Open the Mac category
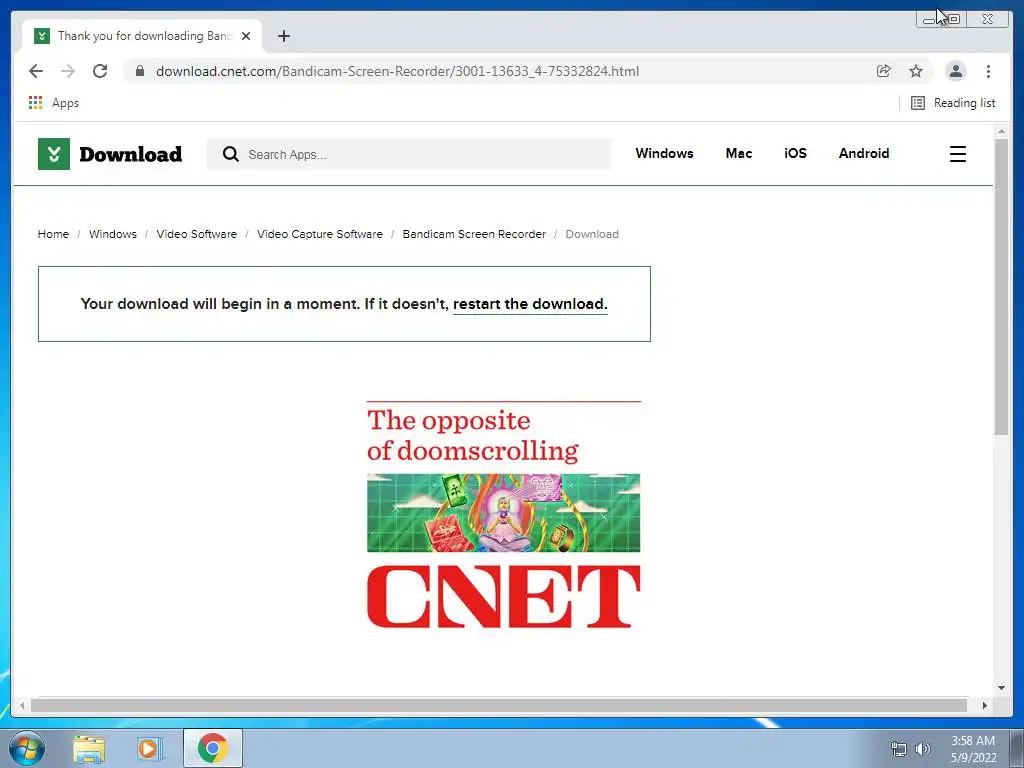 739,153
